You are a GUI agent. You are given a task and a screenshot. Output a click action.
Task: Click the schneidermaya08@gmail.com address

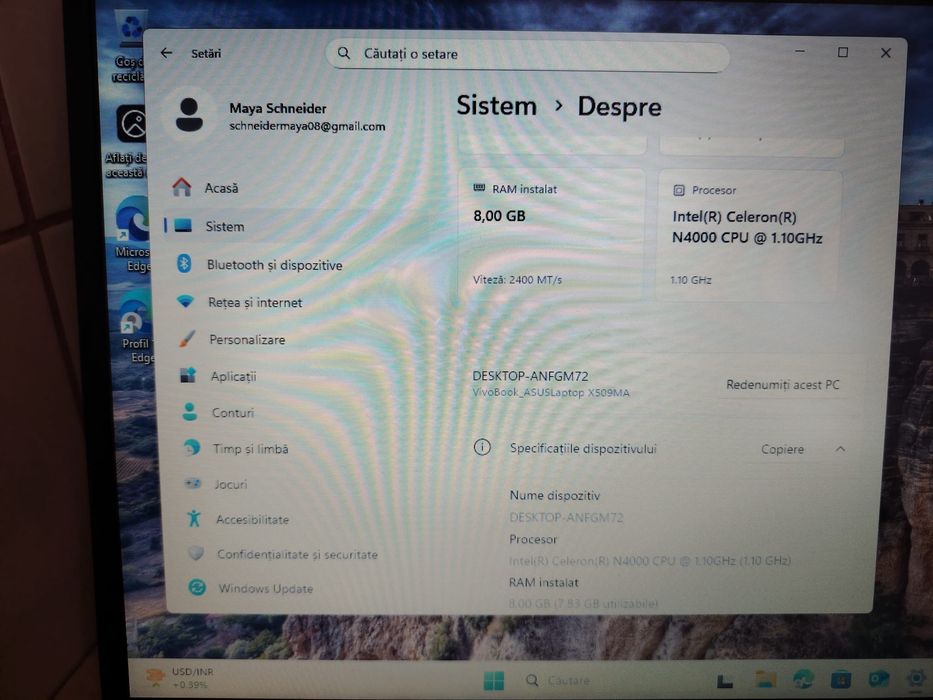[307, 126]
